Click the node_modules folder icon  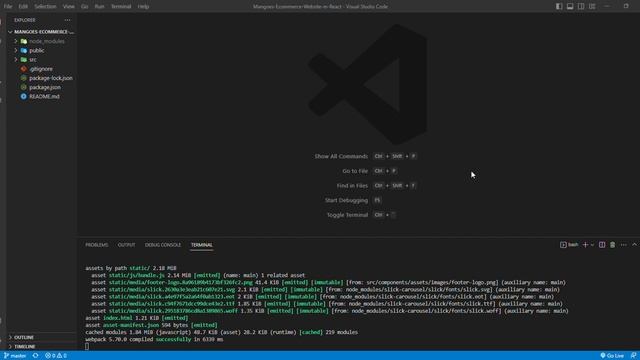pyautogui.click(x=24, y=41)
